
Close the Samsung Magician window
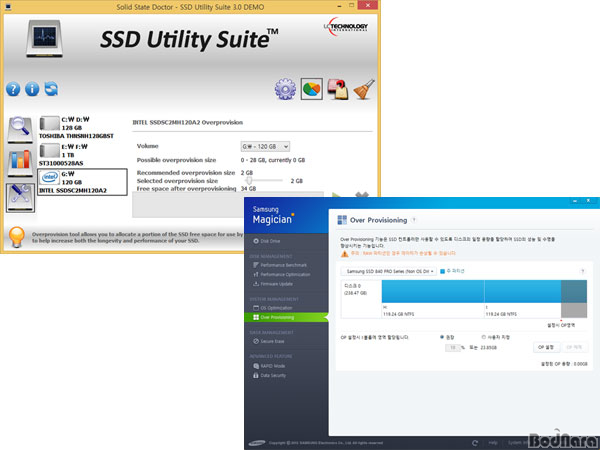pos(588,201)
